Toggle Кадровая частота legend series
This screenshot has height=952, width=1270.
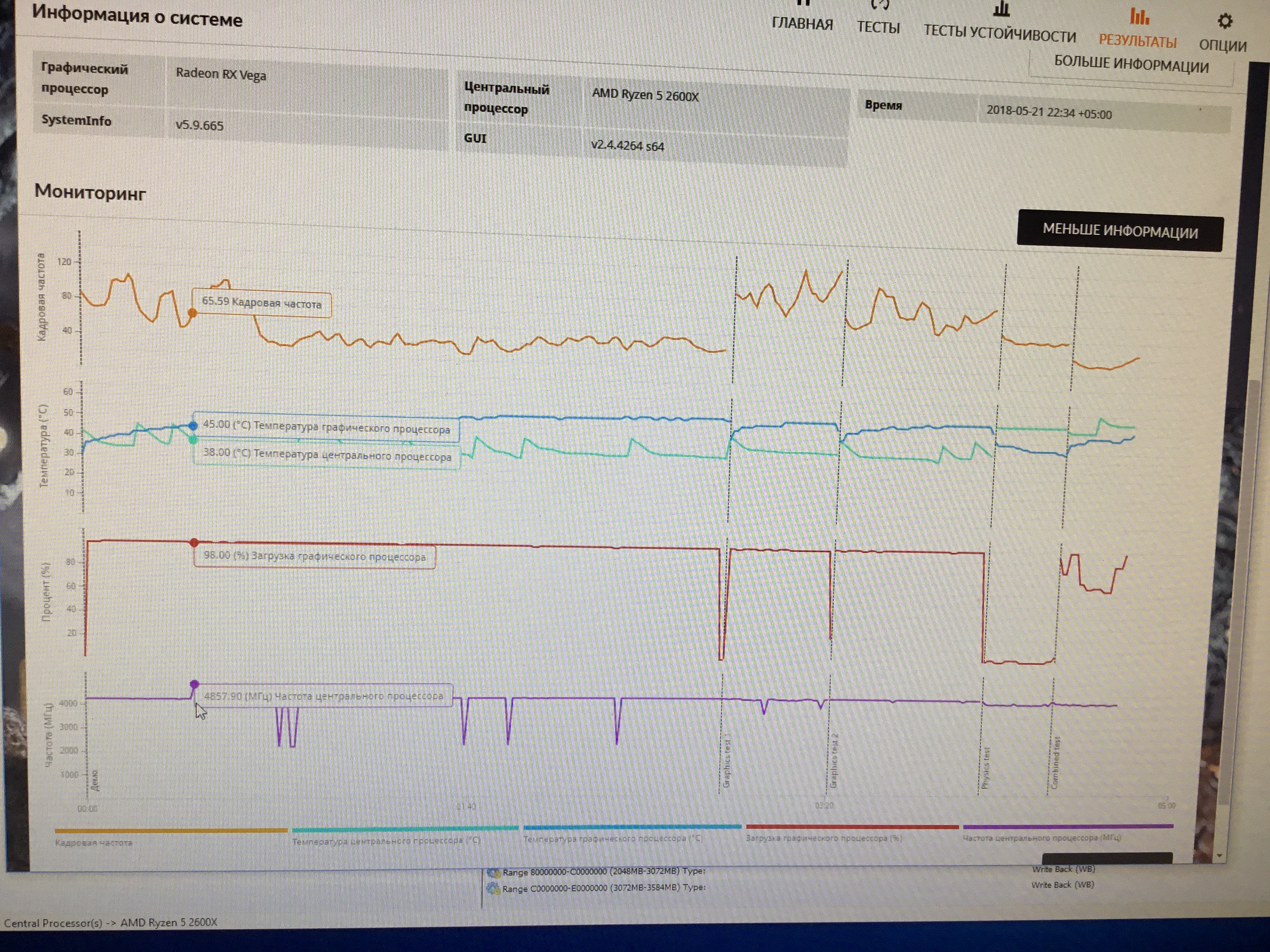[x=94, y=842]
